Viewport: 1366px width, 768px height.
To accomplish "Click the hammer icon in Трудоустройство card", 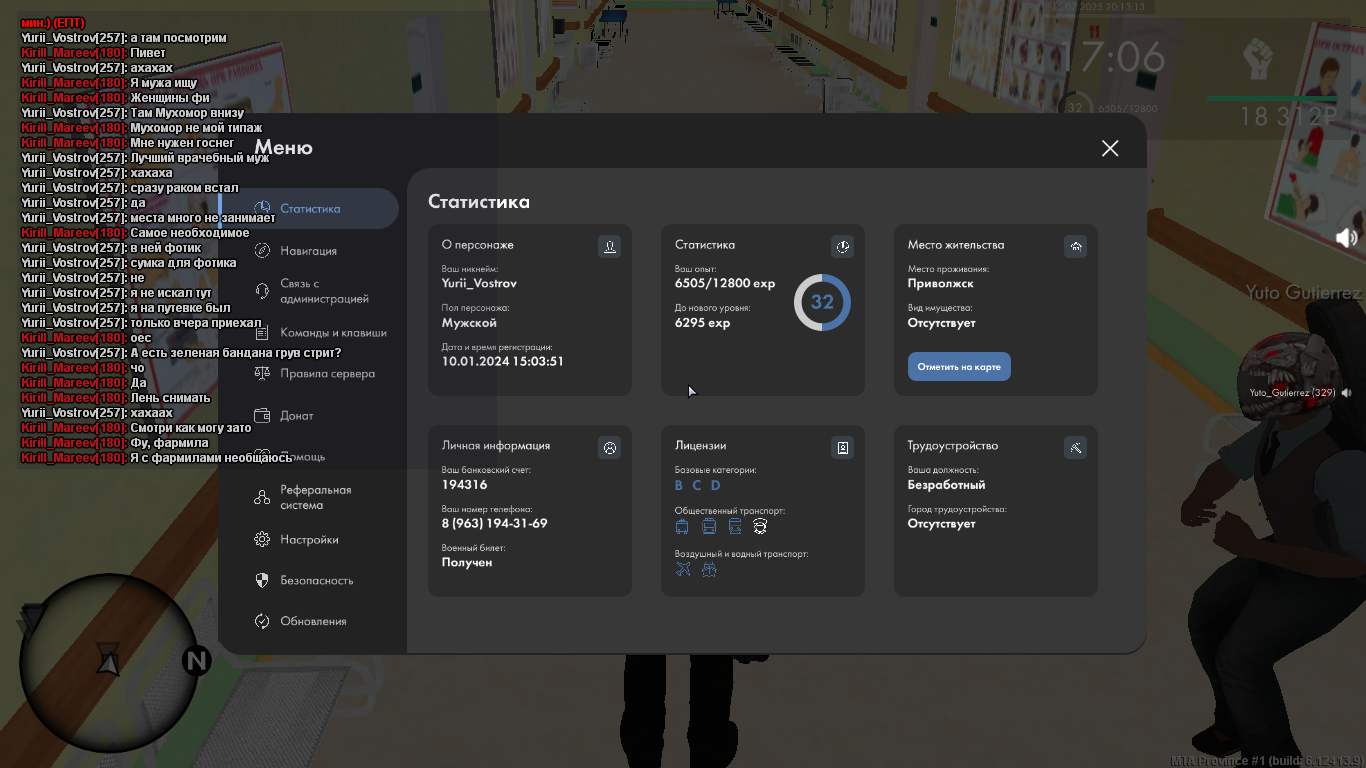I will pyautogui.click(x=1076, y=448).
